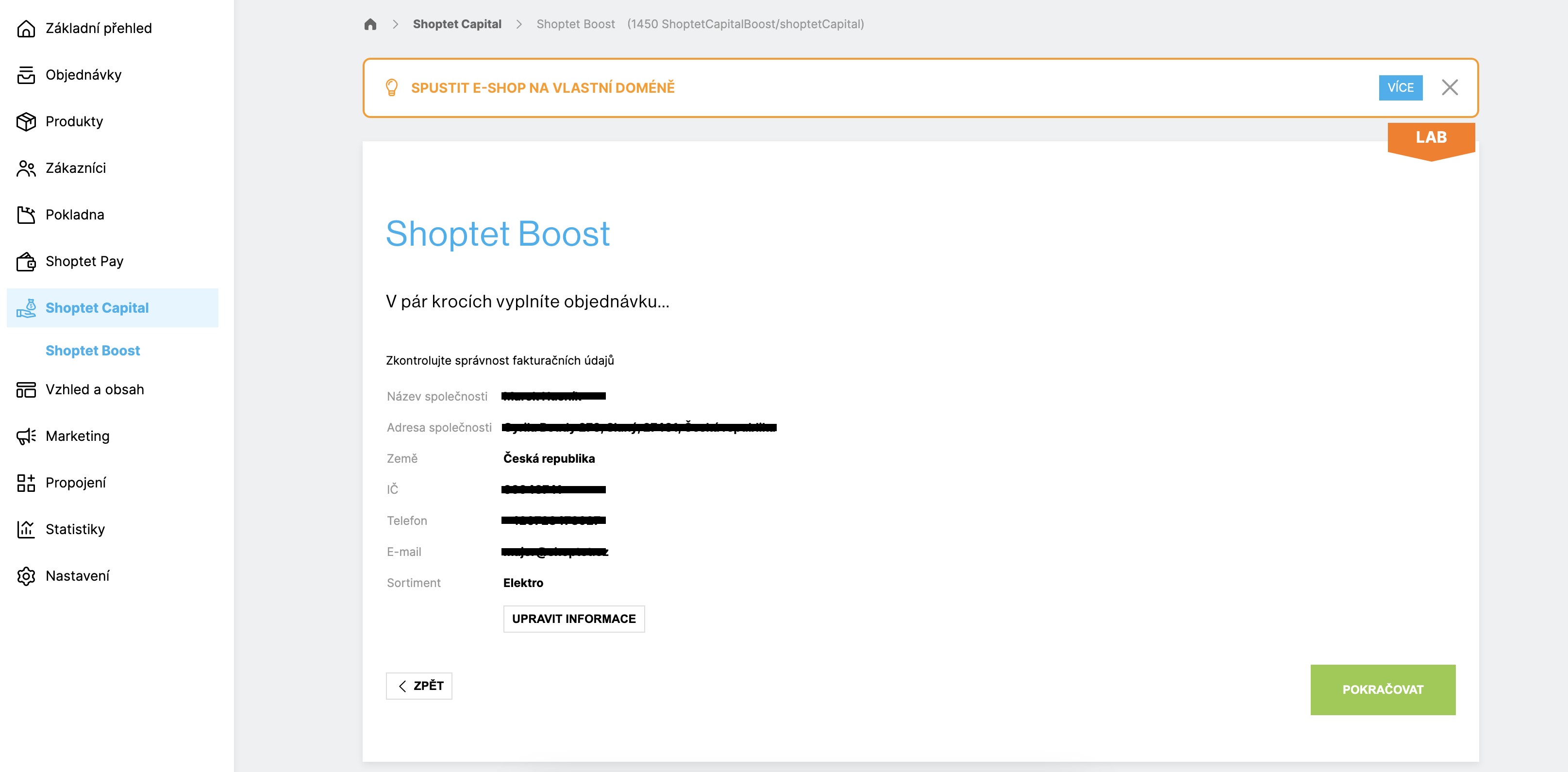Click the Shoptet Pay wallet icon

tap(26, 261)
